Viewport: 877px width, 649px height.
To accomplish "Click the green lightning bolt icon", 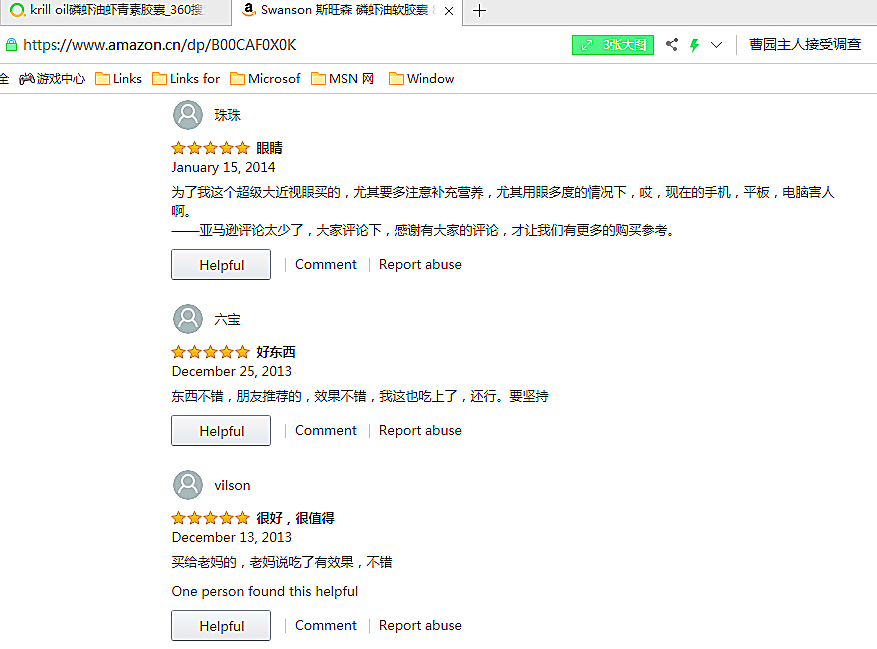I will pyautogui.click(x=694, y=45).
